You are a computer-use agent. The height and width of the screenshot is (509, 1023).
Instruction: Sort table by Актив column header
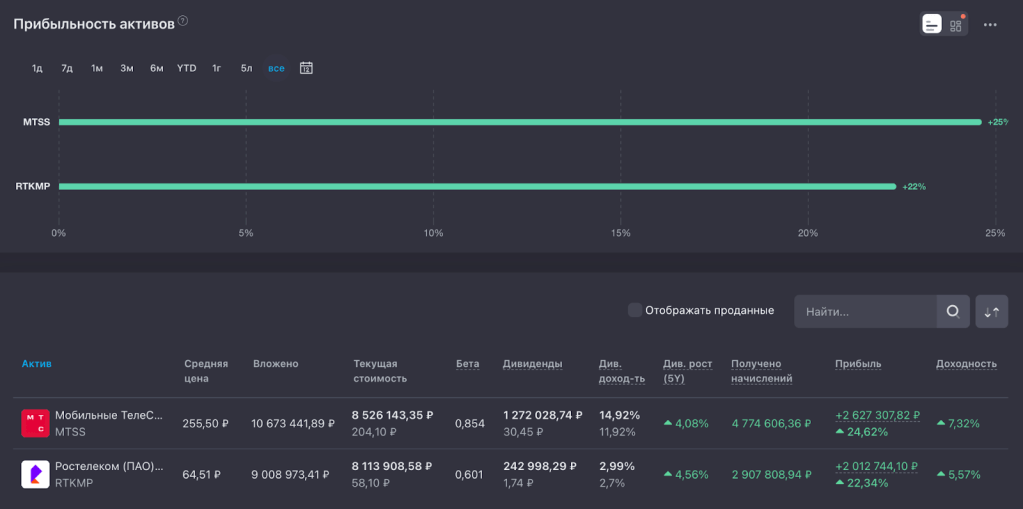[36, 364]
